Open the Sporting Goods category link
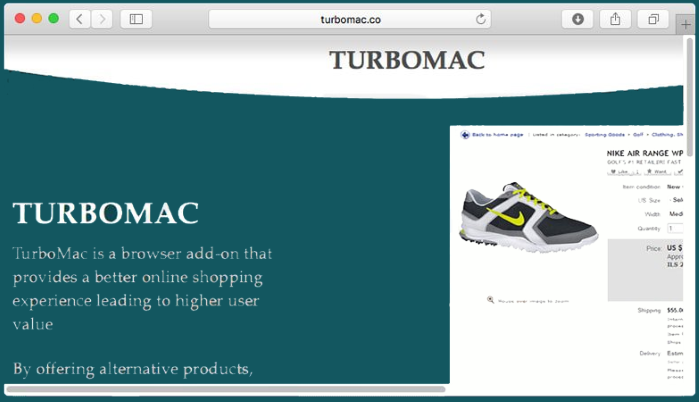This screenshot has width=699, height=402. [x=604, y=135]
